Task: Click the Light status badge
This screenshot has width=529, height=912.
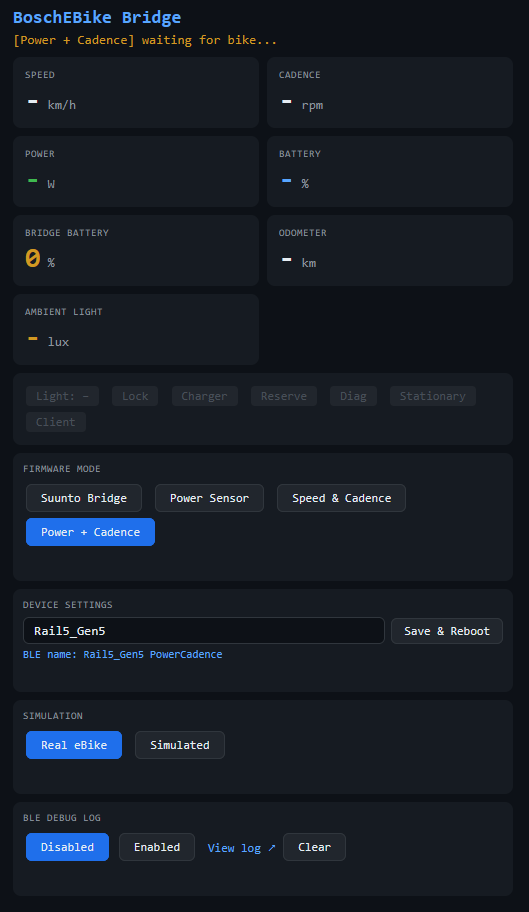Action: (x=62, y=396)
